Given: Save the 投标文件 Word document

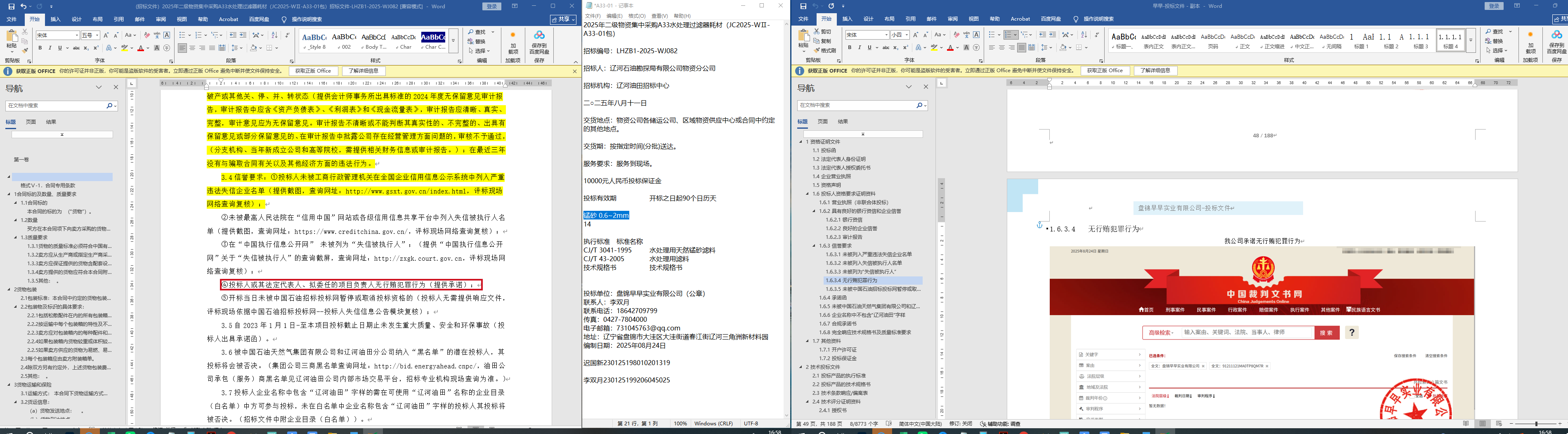Looking at the screenshot, I should 803,6.
